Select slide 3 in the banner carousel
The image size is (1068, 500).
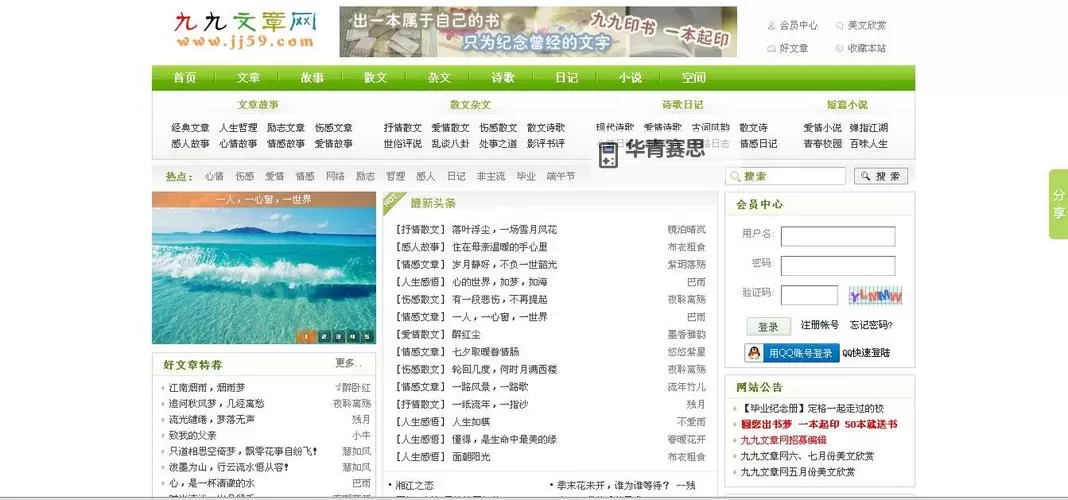pos(337,337)
